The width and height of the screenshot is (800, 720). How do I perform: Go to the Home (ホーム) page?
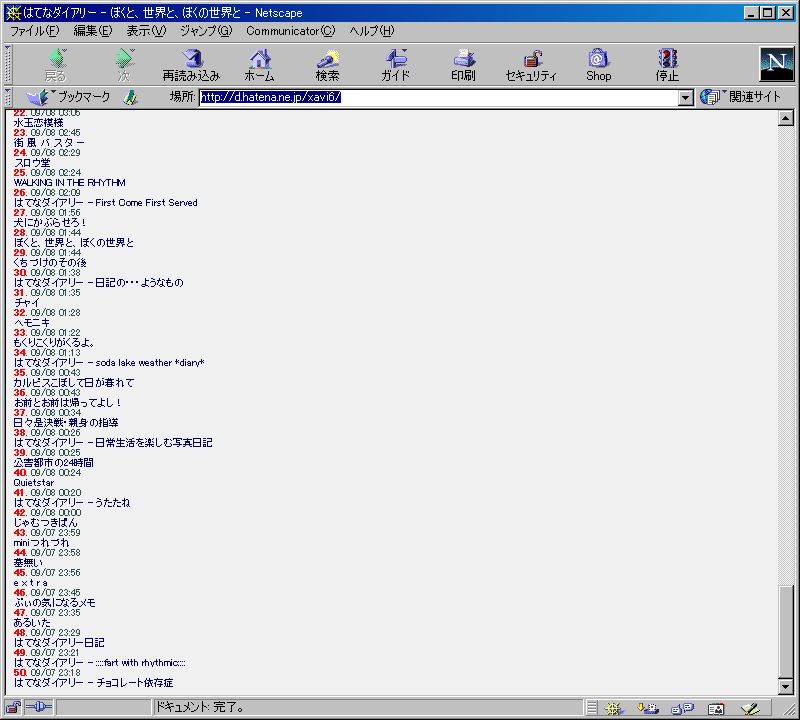[x=260, y=65]
